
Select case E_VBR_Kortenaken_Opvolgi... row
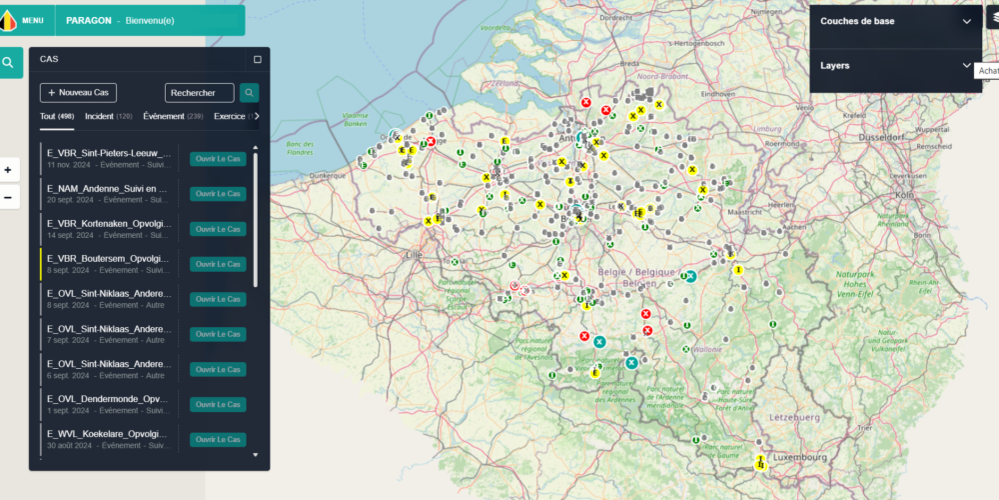109,229
